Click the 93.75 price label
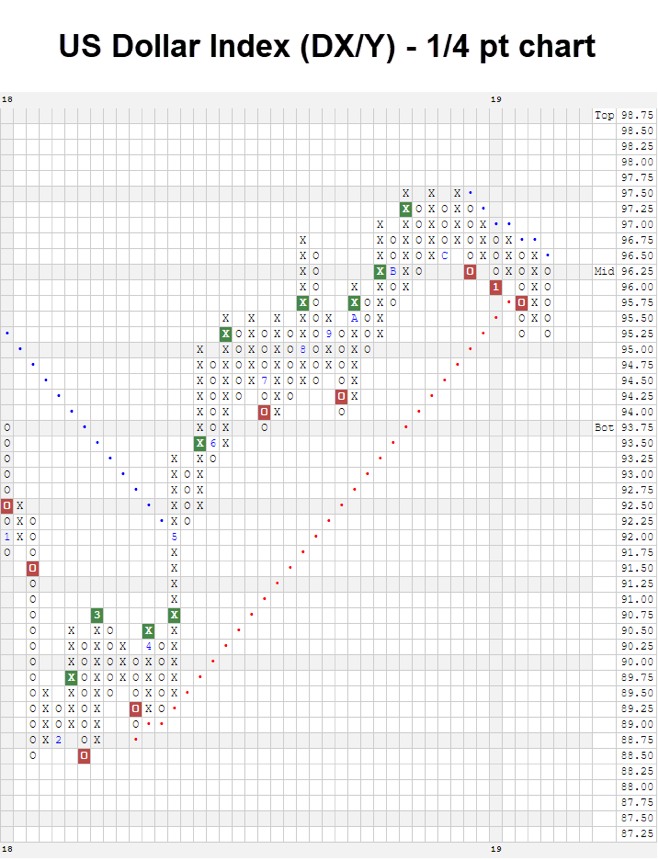The image size is (658, 860). point(637,427)
